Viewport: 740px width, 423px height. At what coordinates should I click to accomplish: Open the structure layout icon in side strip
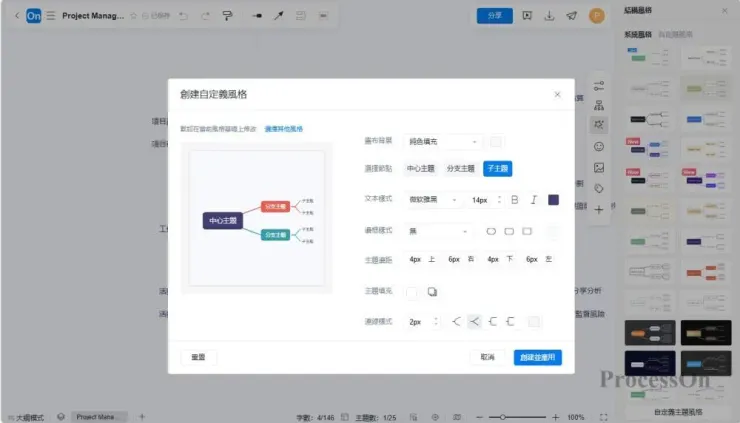(599, 105)
